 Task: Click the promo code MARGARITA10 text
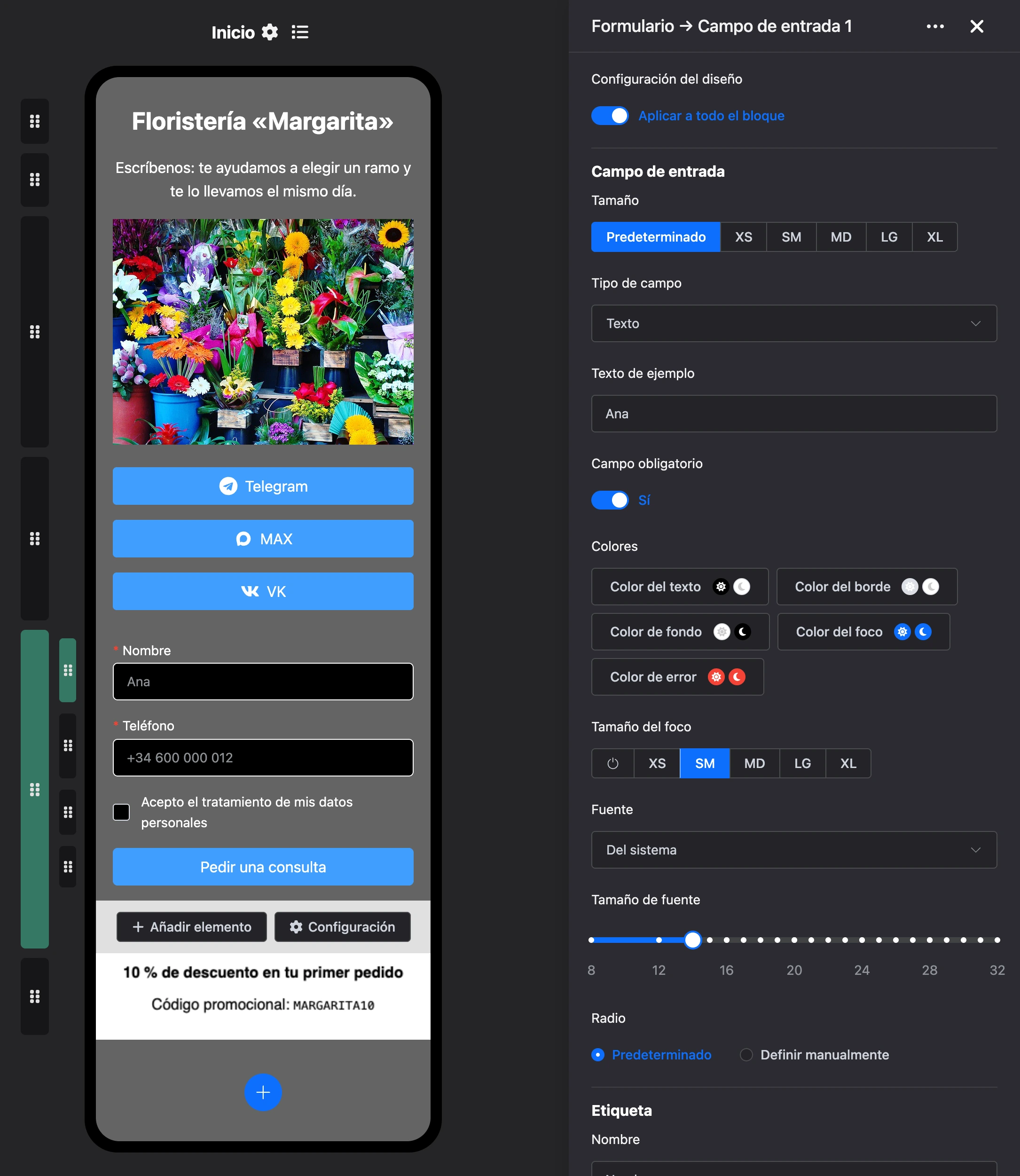(334, 1005)
